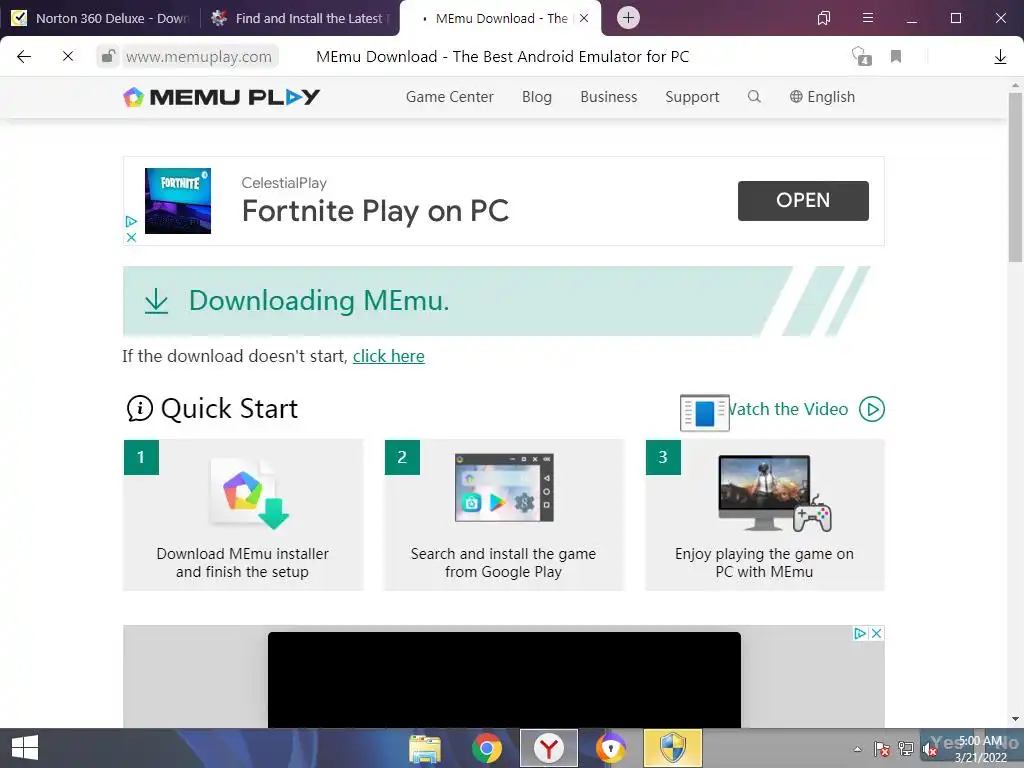Screen dimensions: 1024x768
Task: Show hidden system tray icons
Action: point(857,749)
